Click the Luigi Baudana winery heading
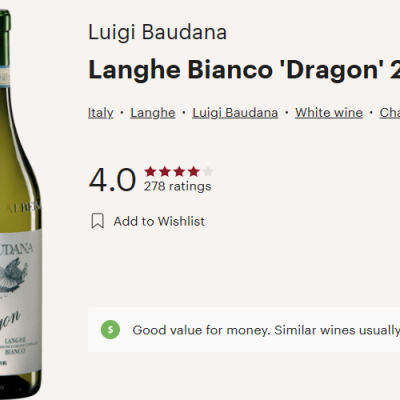This screenshot has width=400, height=400. coord(157,32)
